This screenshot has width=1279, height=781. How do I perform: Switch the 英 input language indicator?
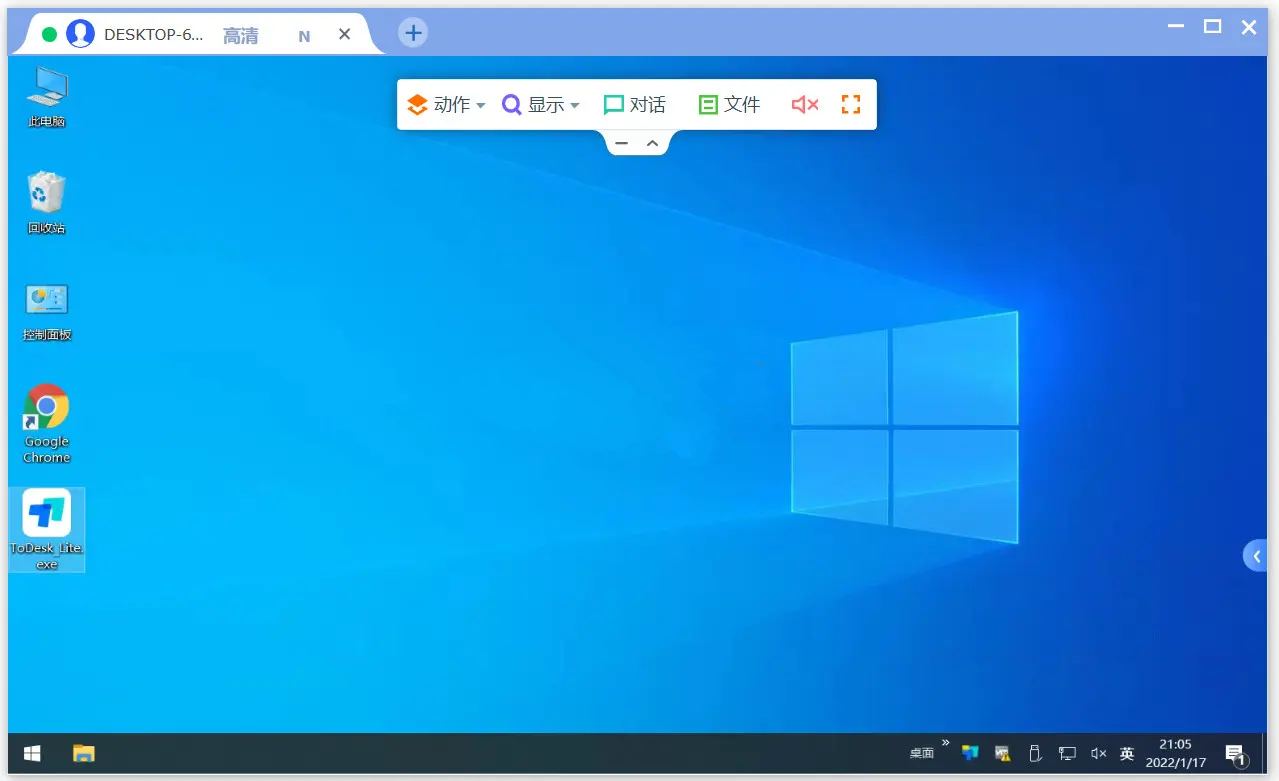[1126, 753]
